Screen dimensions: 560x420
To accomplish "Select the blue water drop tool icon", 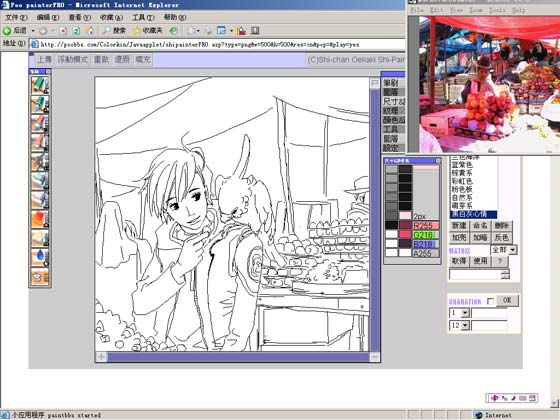I will pos(40,258).
